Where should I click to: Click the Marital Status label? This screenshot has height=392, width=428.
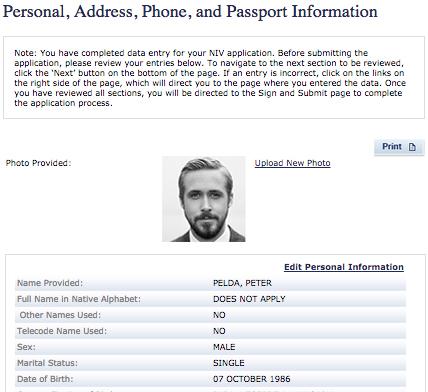point(47,363)
